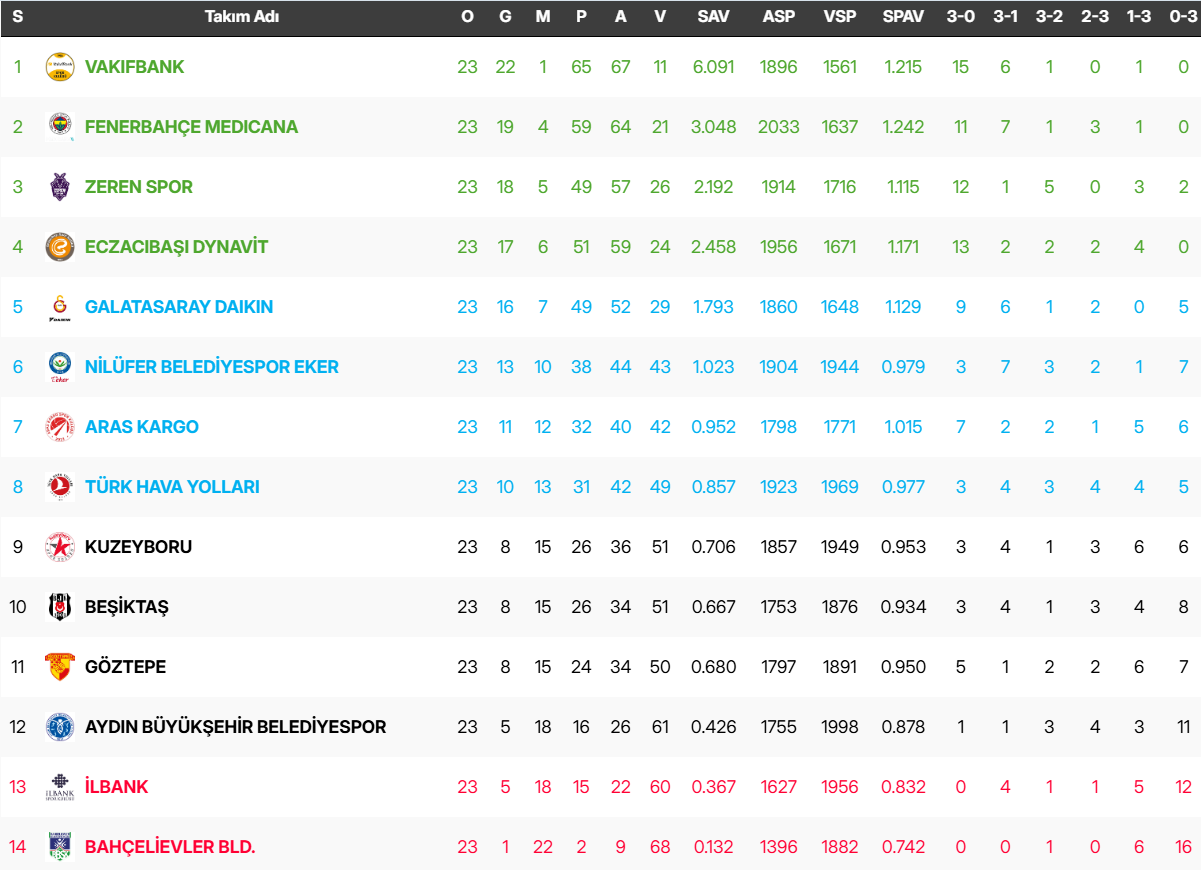
Task: Click the Türk Hava Yolları logo
Action: point(60,487)
